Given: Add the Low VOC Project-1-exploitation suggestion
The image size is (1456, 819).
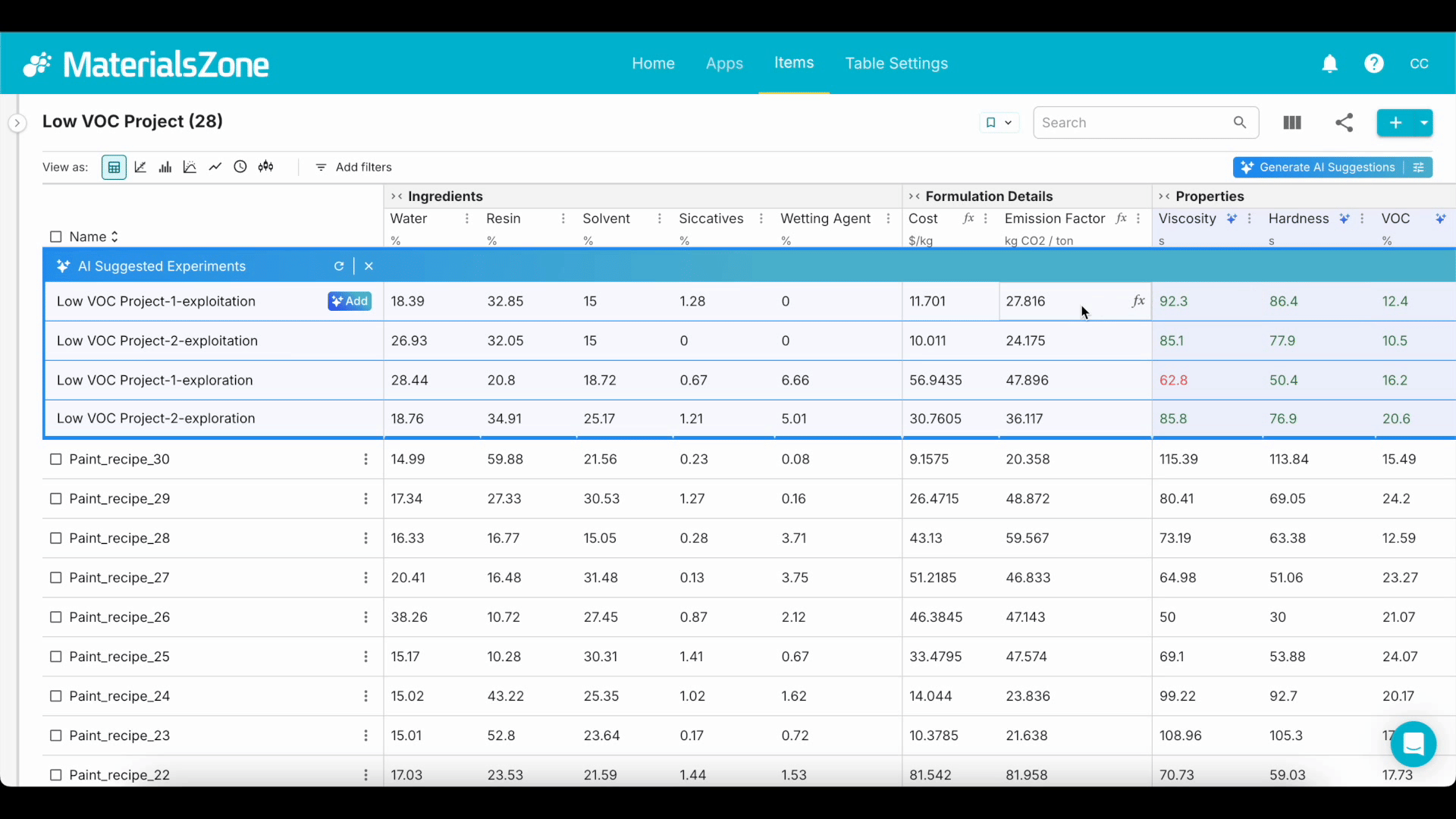Looking at the screenshot, I should (x=350, y=301).
